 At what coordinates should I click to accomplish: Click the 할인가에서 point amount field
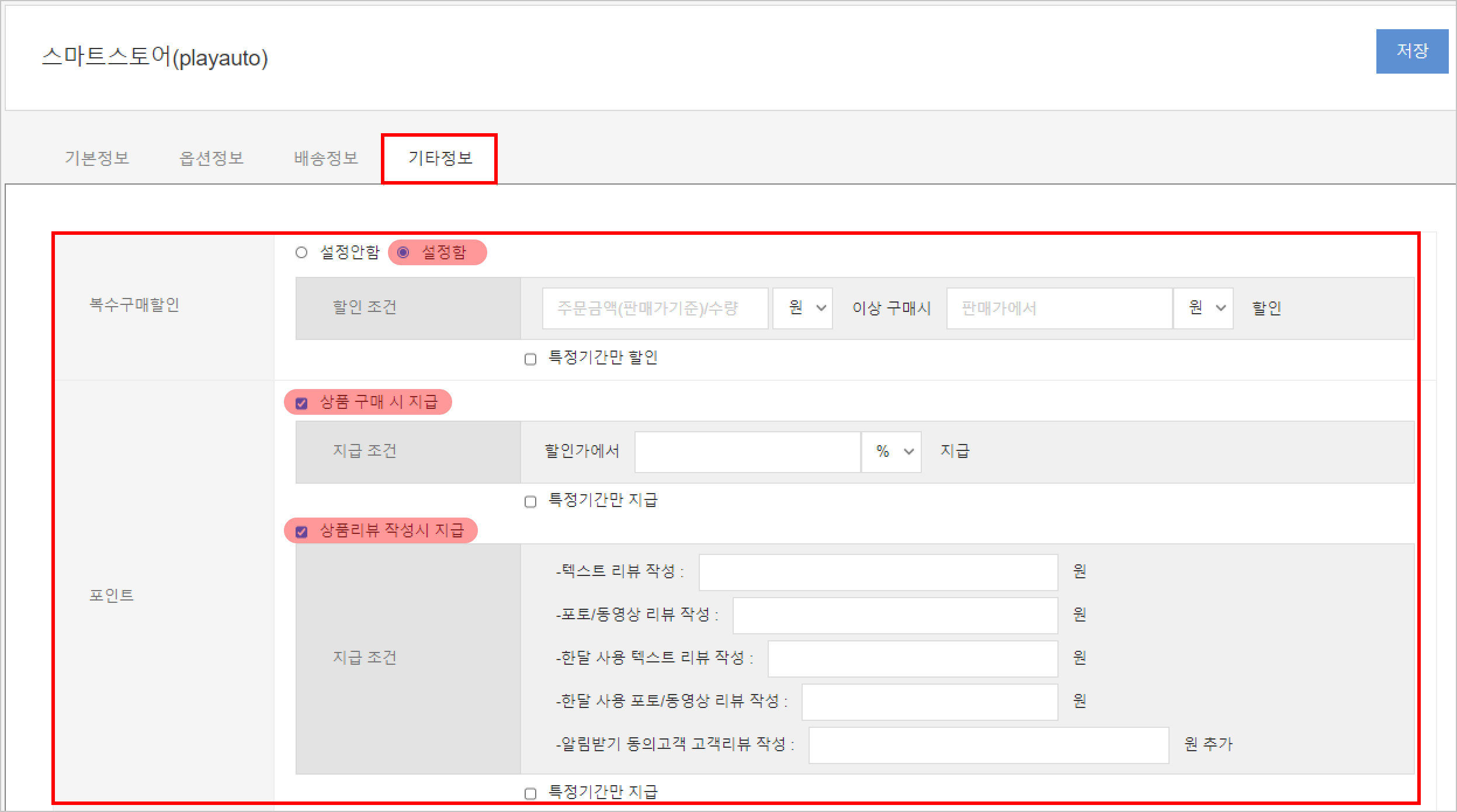tap(747, 452)
